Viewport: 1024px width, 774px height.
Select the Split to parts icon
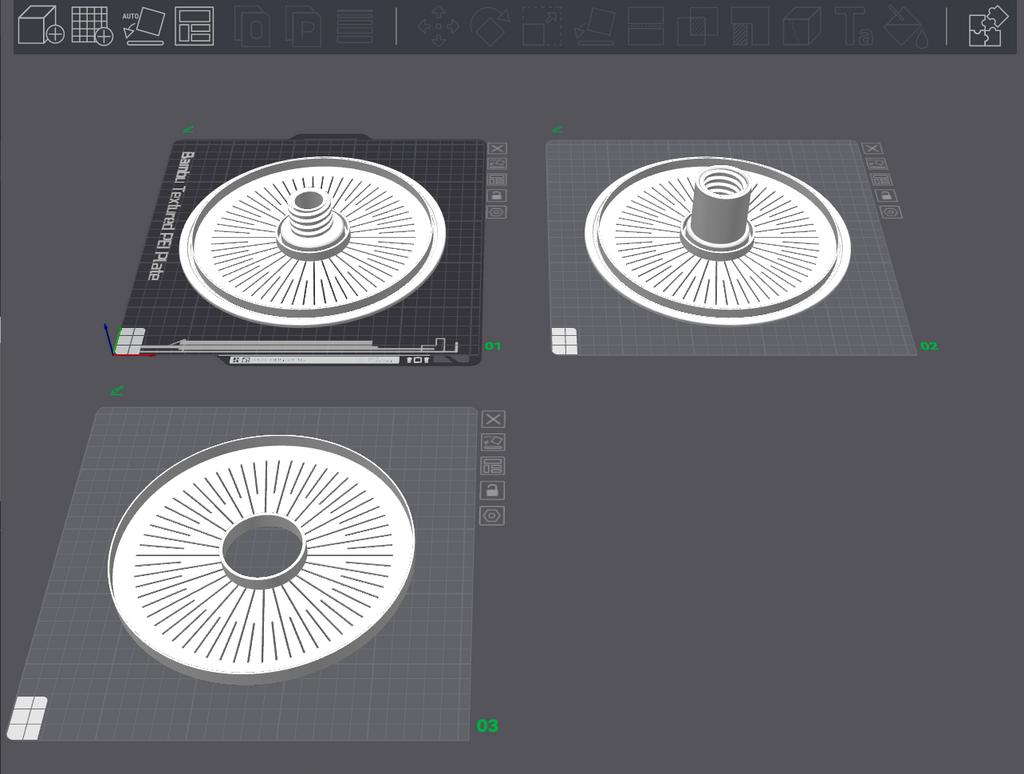click(304, 26)
